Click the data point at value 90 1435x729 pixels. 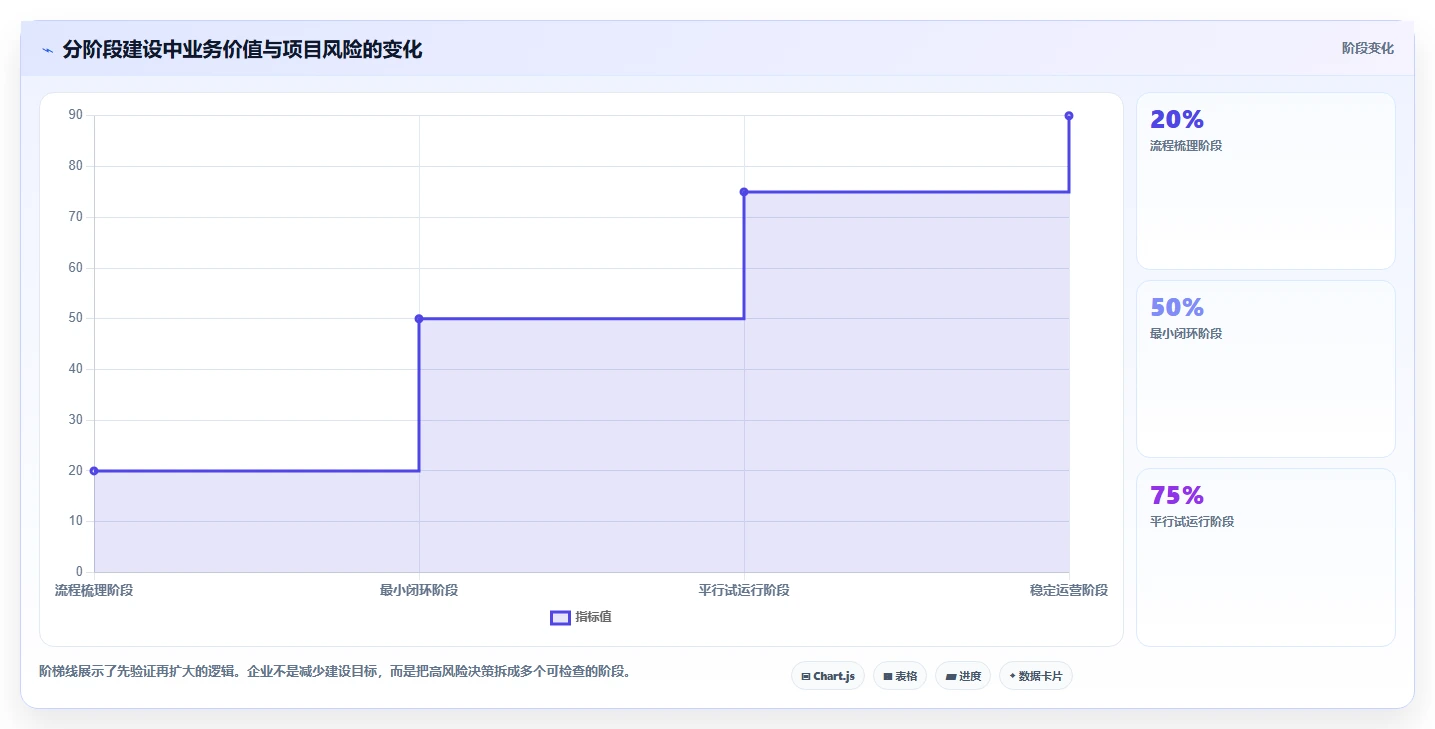(1069, 116)
